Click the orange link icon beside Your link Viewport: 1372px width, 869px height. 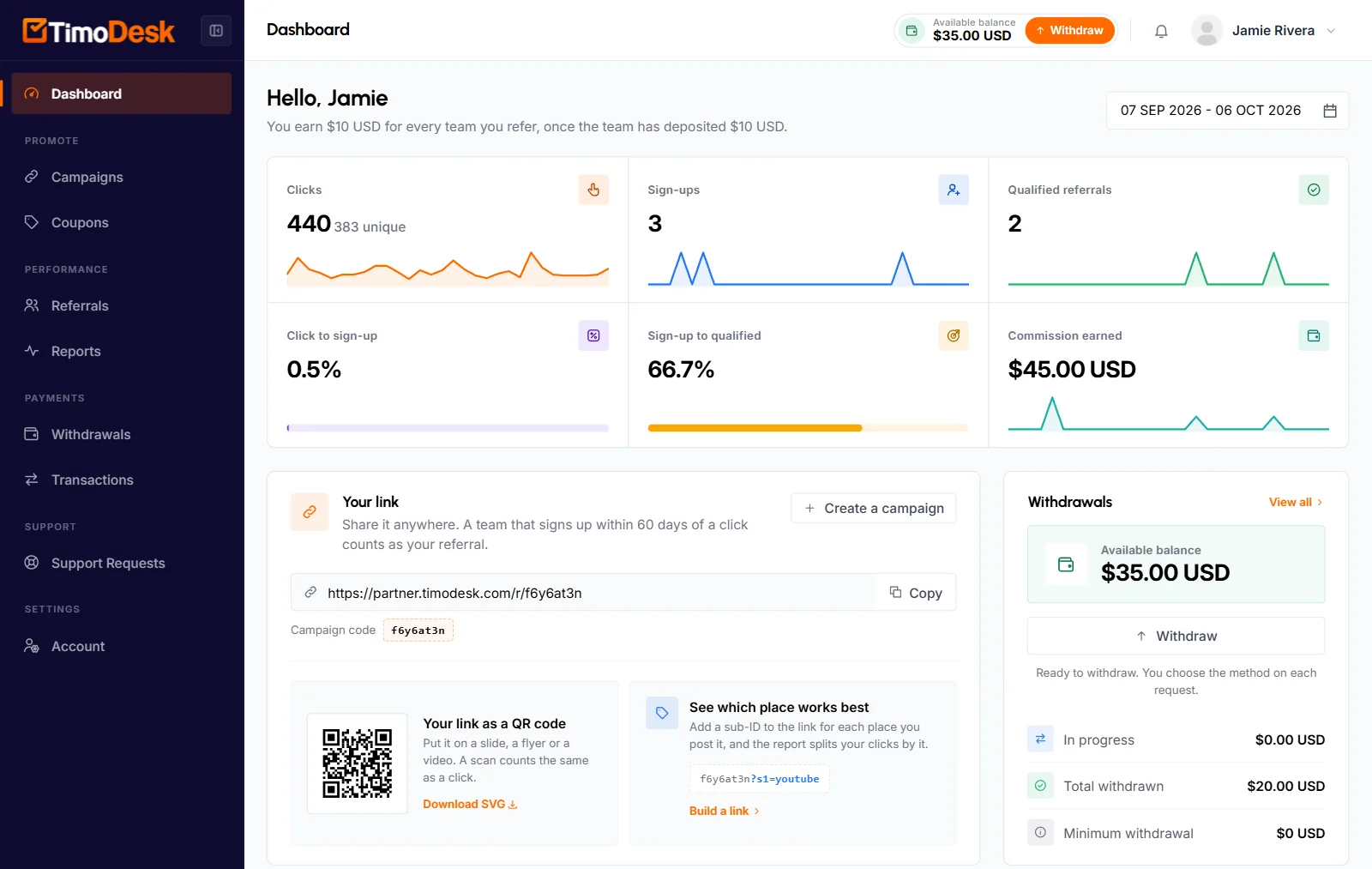click(310, 511)
